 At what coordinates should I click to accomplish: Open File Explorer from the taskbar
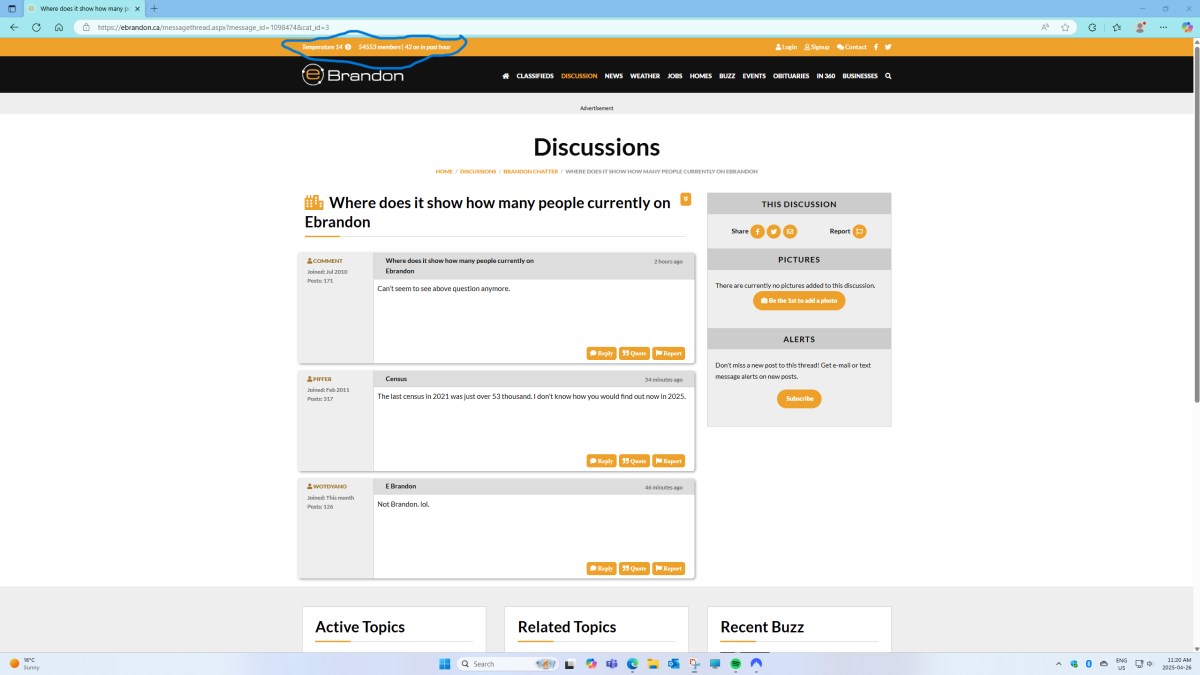pyautogui.click(x=652, y=664)
